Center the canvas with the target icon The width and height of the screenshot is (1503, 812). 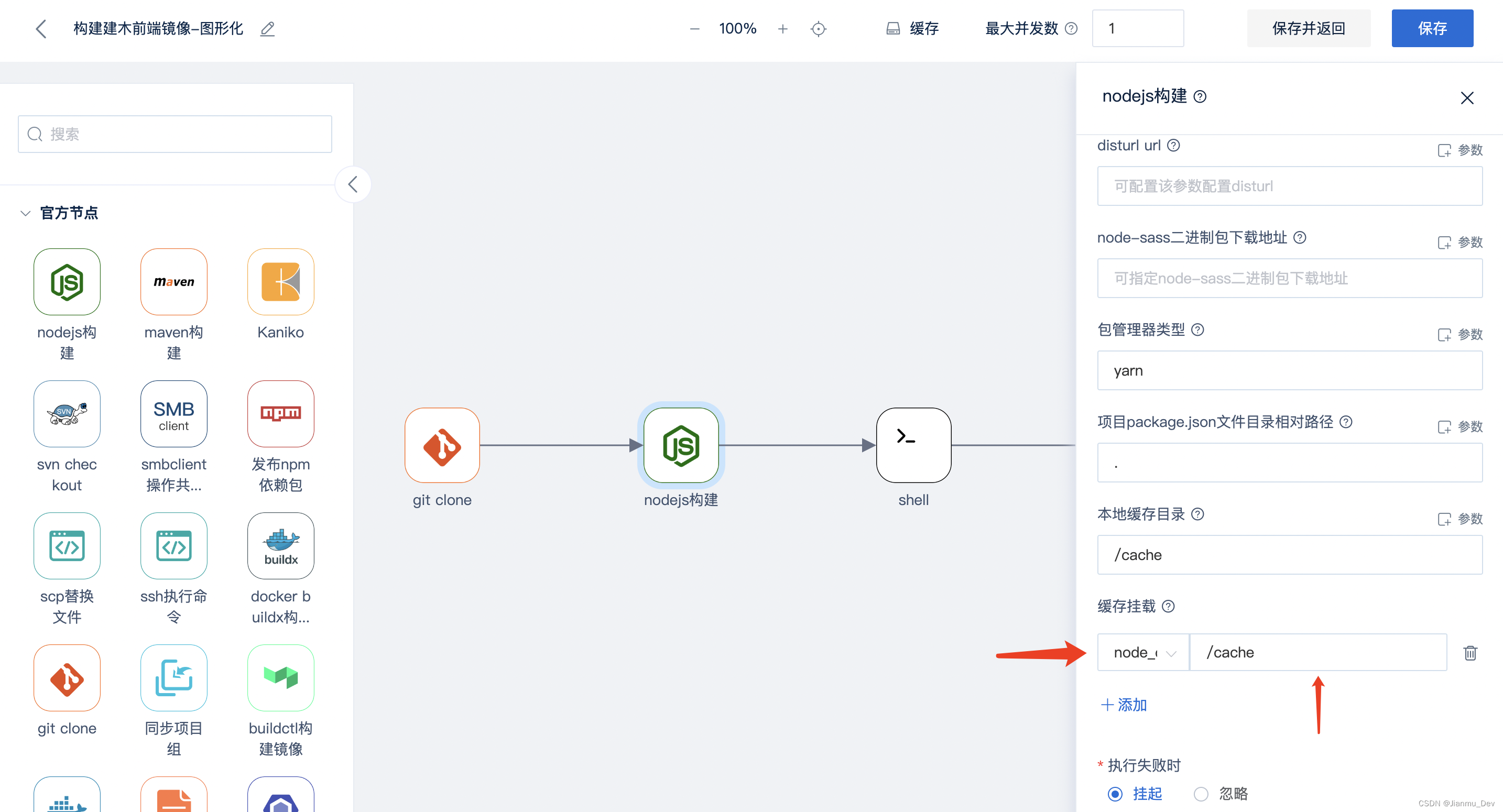[x=819, y=29]
